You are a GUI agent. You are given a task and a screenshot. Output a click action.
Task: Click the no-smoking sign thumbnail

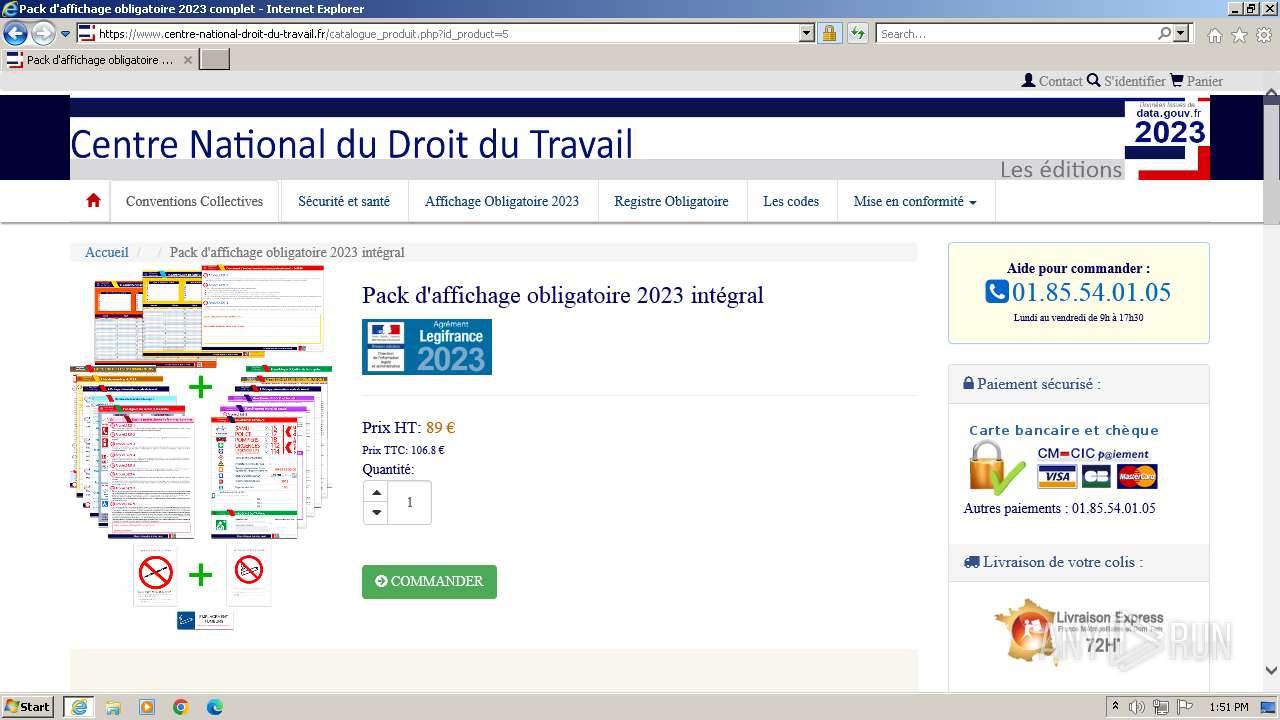[156, 573]
